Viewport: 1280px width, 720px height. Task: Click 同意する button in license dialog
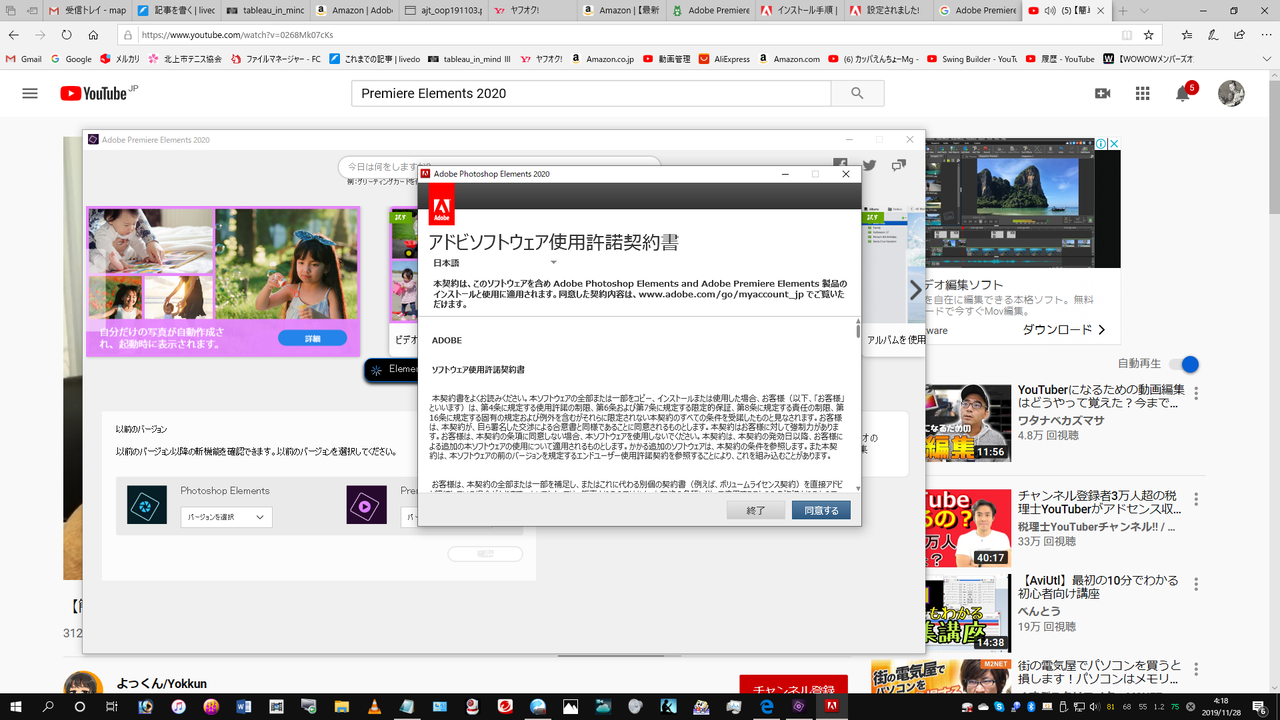[821, 510]
